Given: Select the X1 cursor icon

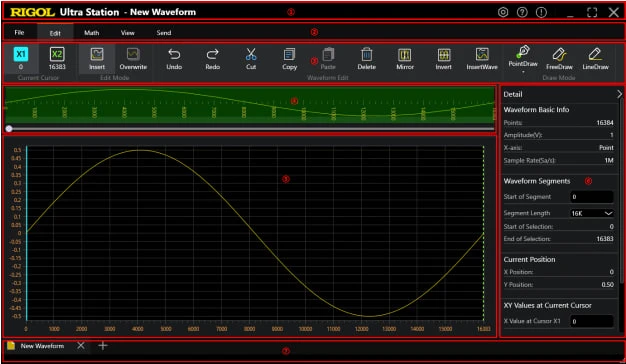Looking at the screenshot, I should point(21,54).
